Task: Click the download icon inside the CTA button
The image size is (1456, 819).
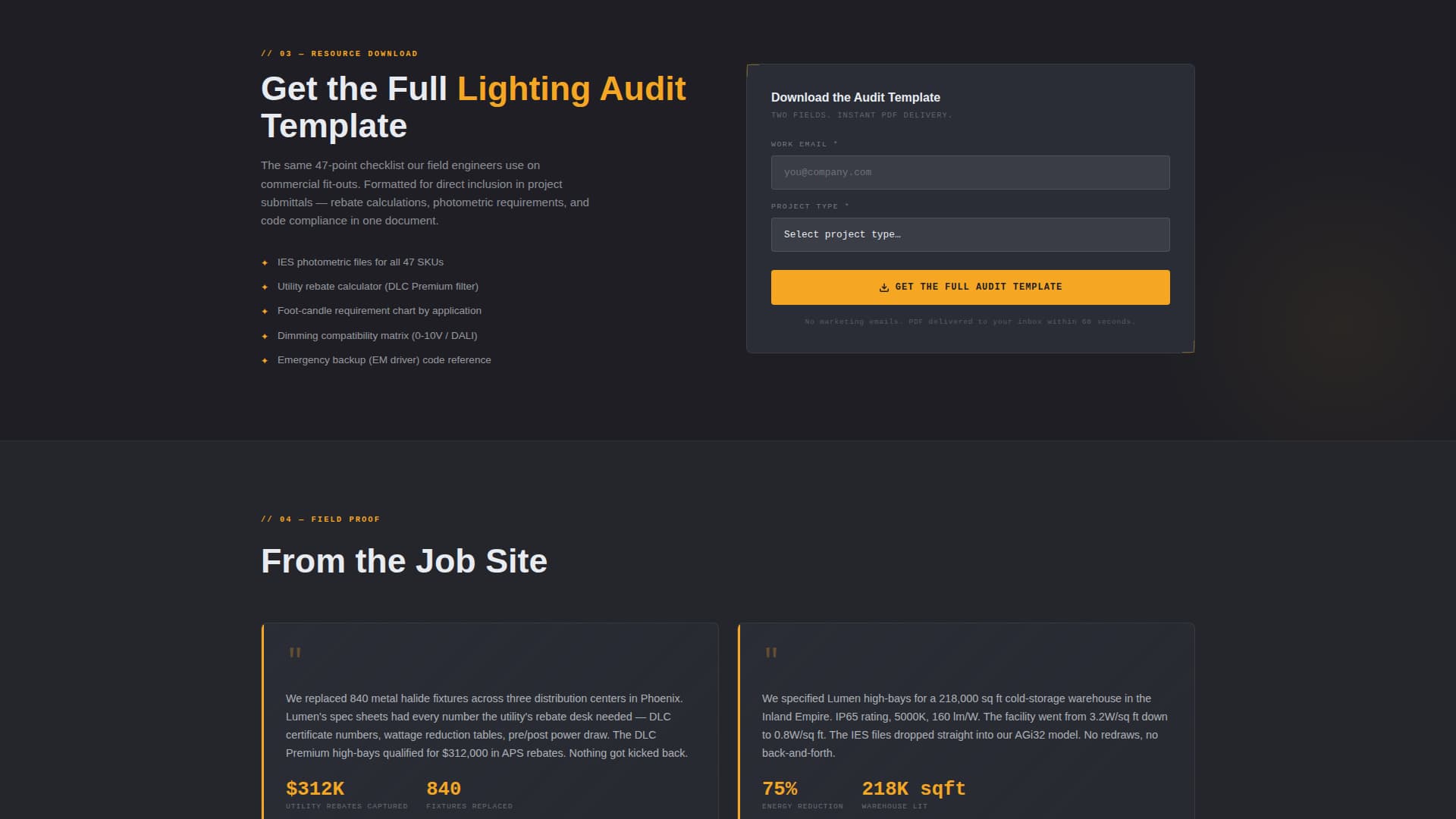Action: pyautogui.click(x=884, y=287)
